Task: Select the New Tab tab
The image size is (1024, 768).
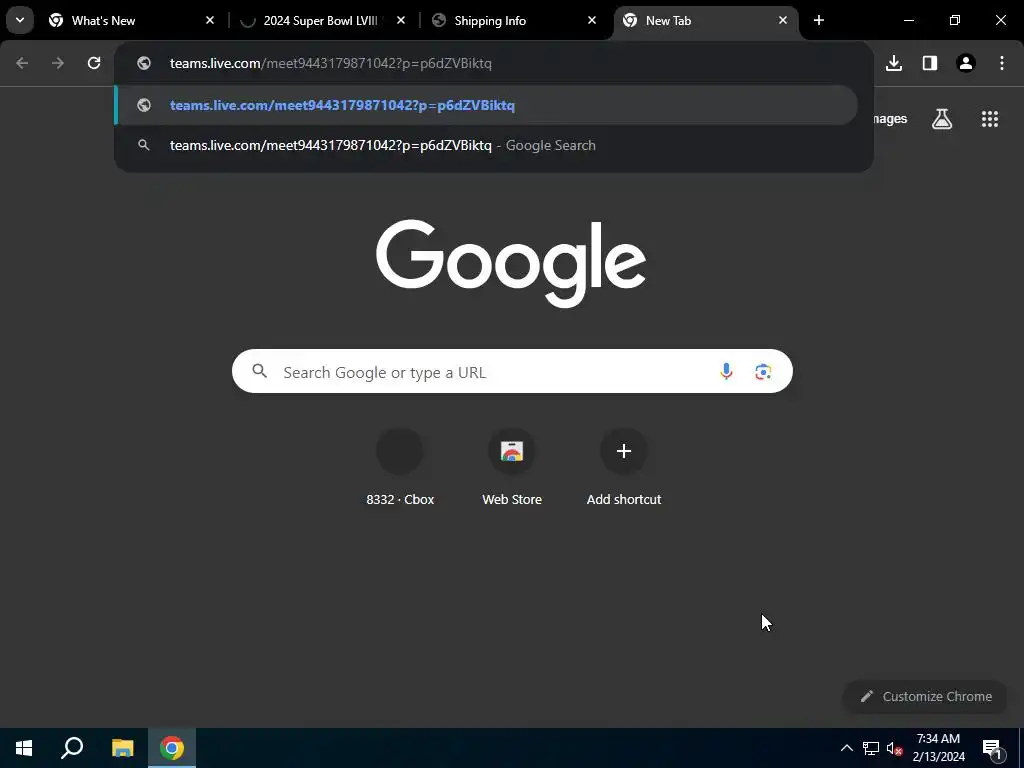Action: click(x=705, y=20)
